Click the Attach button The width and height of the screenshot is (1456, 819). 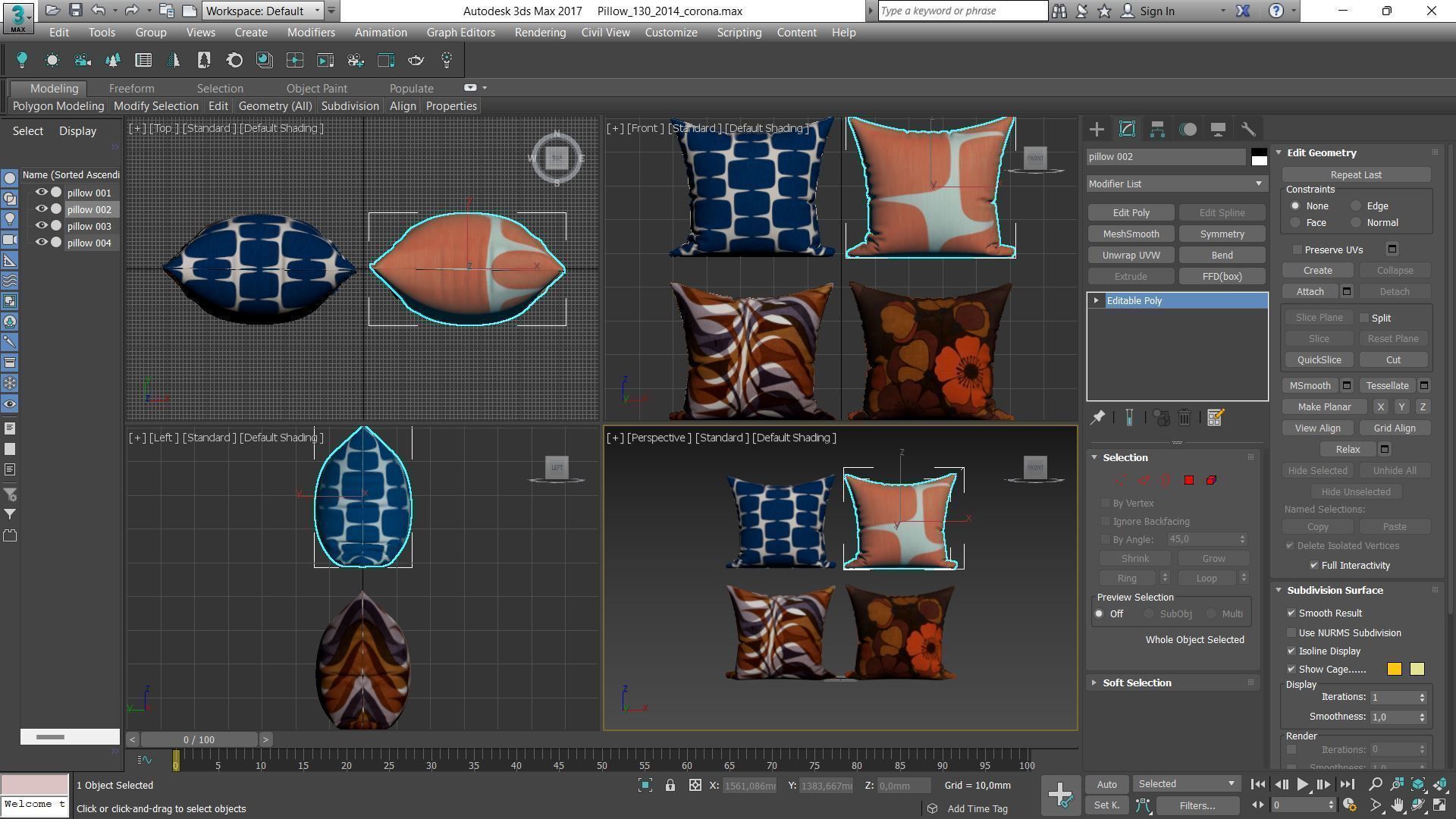(x=1310, y=292)
